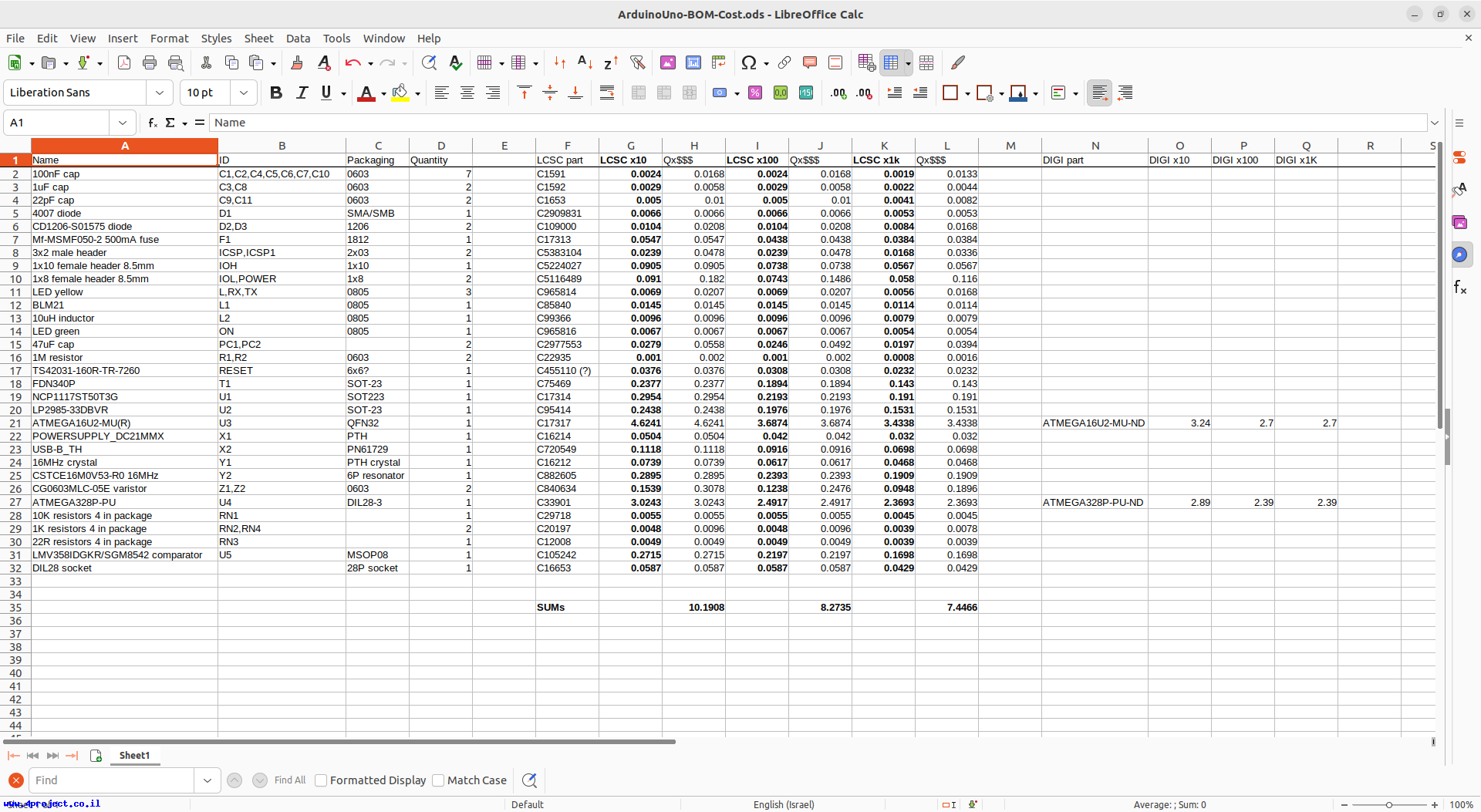
Task: Insert a chart
Action: pyautogui.click(x=693, y=63)
